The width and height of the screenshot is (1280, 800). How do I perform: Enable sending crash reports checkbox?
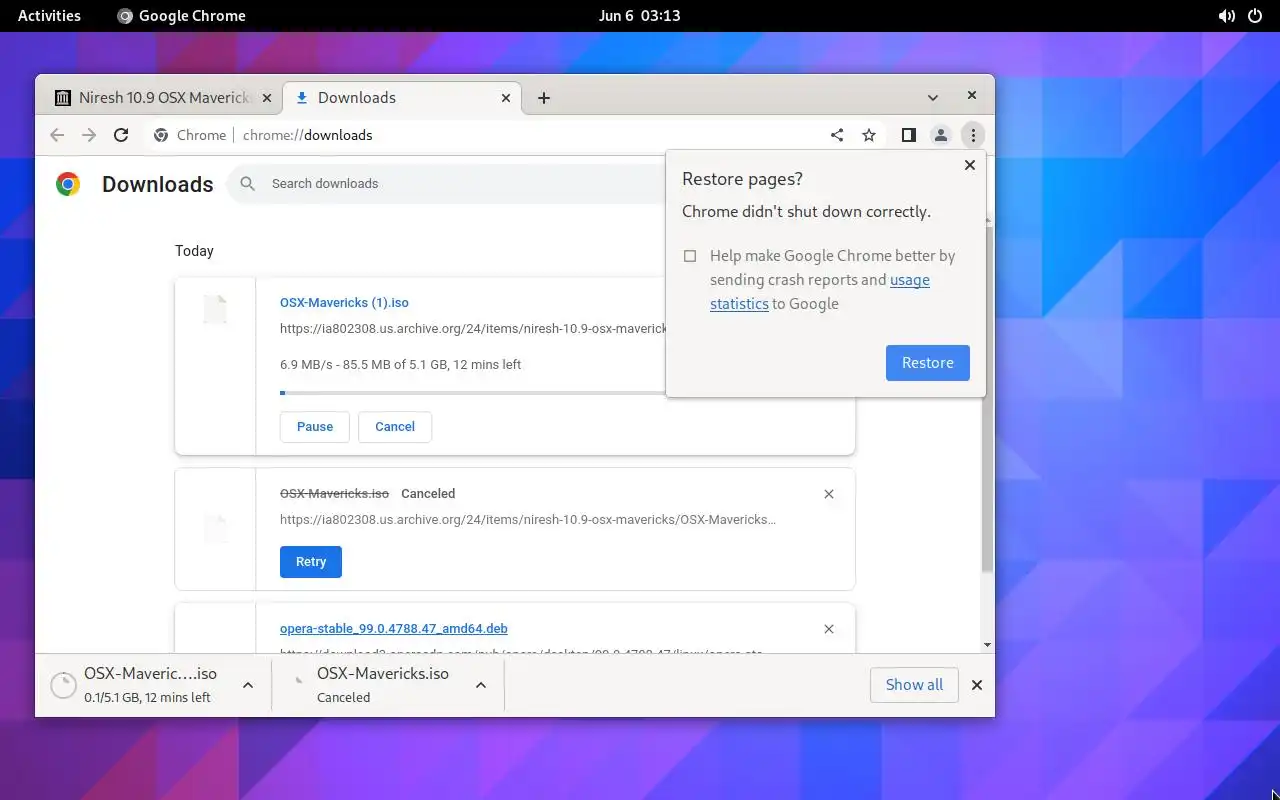click(690, 256)
